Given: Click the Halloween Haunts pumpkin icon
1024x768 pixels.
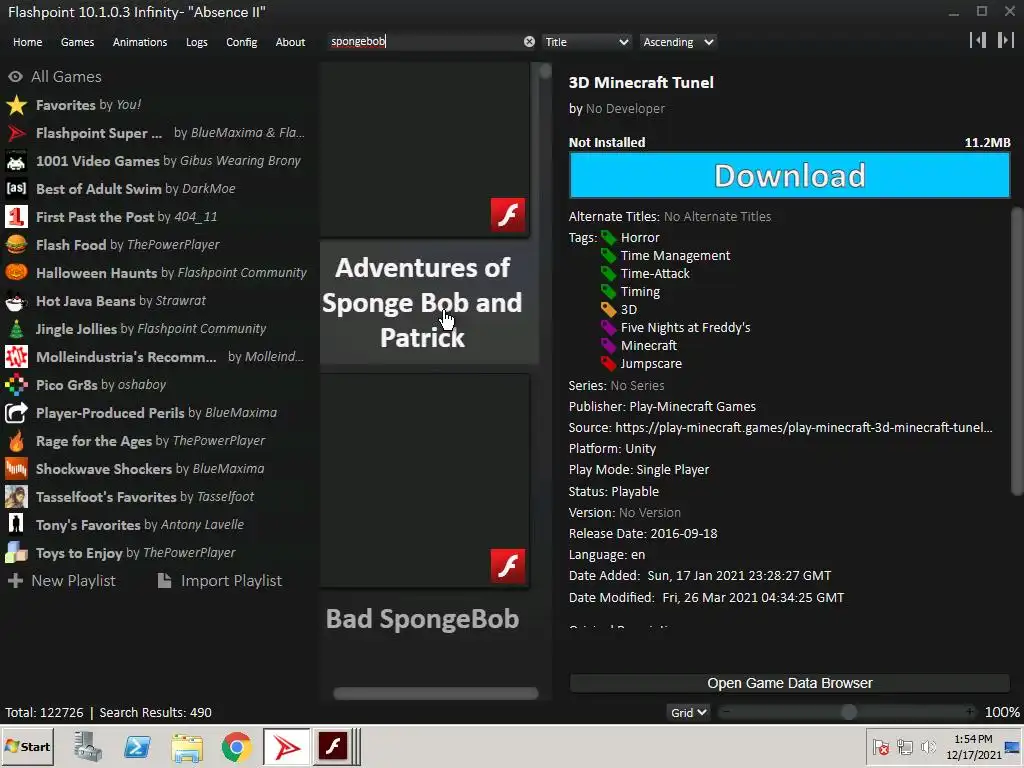Looking at the screenshot, I should [x=16, y=273].
